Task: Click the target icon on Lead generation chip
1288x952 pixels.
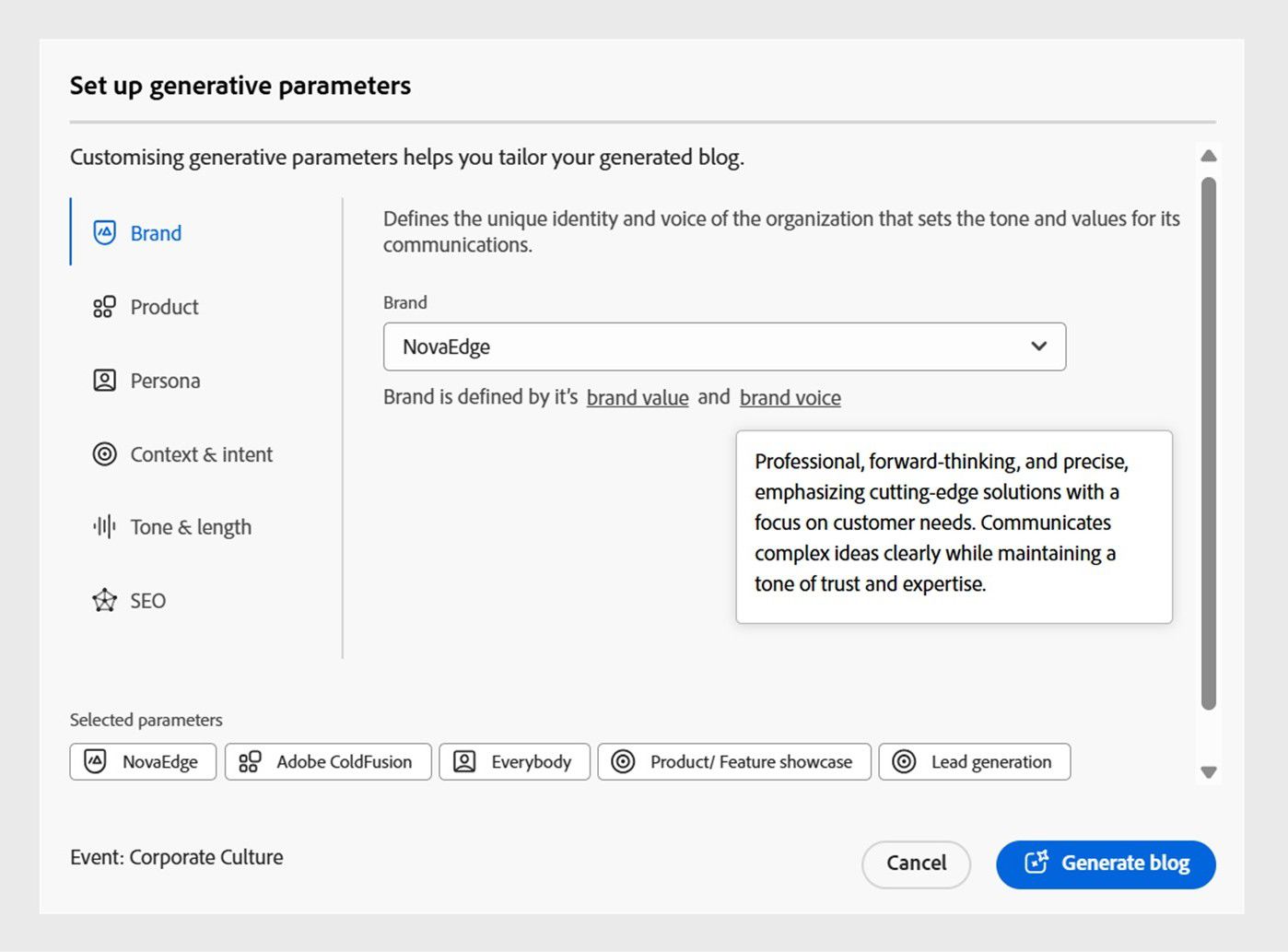Action: point(907,762)
